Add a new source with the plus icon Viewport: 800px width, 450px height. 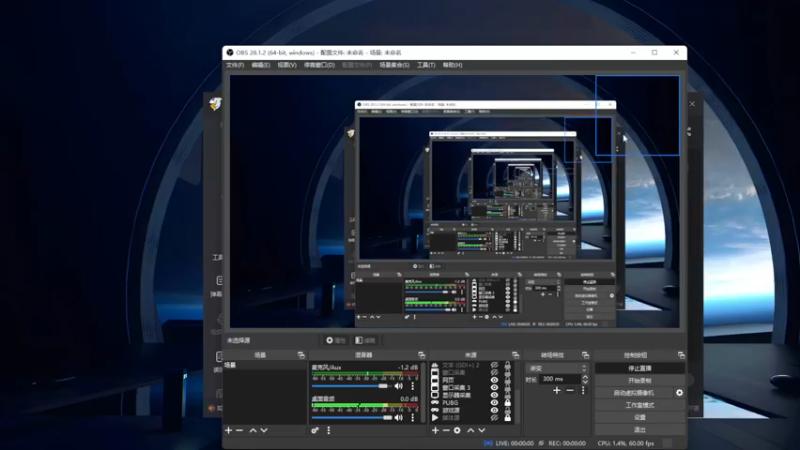coord(435,431)
